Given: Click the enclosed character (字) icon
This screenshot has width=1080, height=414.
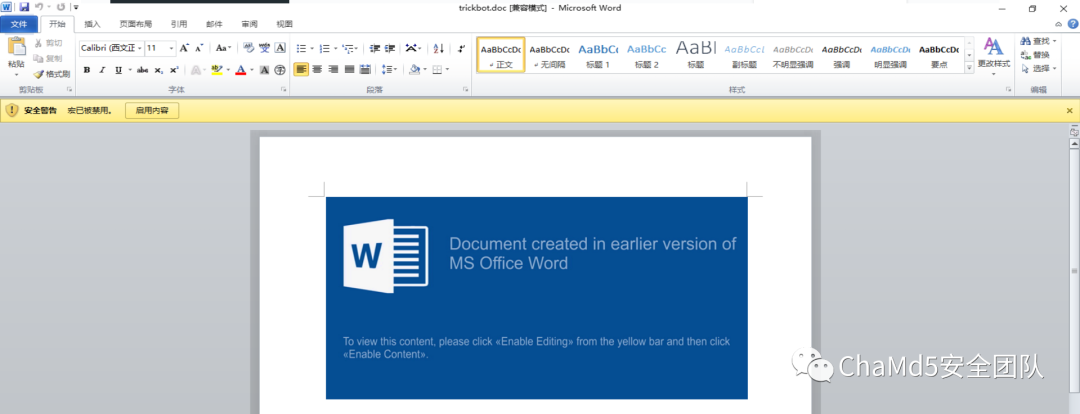Looking at the screenshot, I should click(280, 70).
